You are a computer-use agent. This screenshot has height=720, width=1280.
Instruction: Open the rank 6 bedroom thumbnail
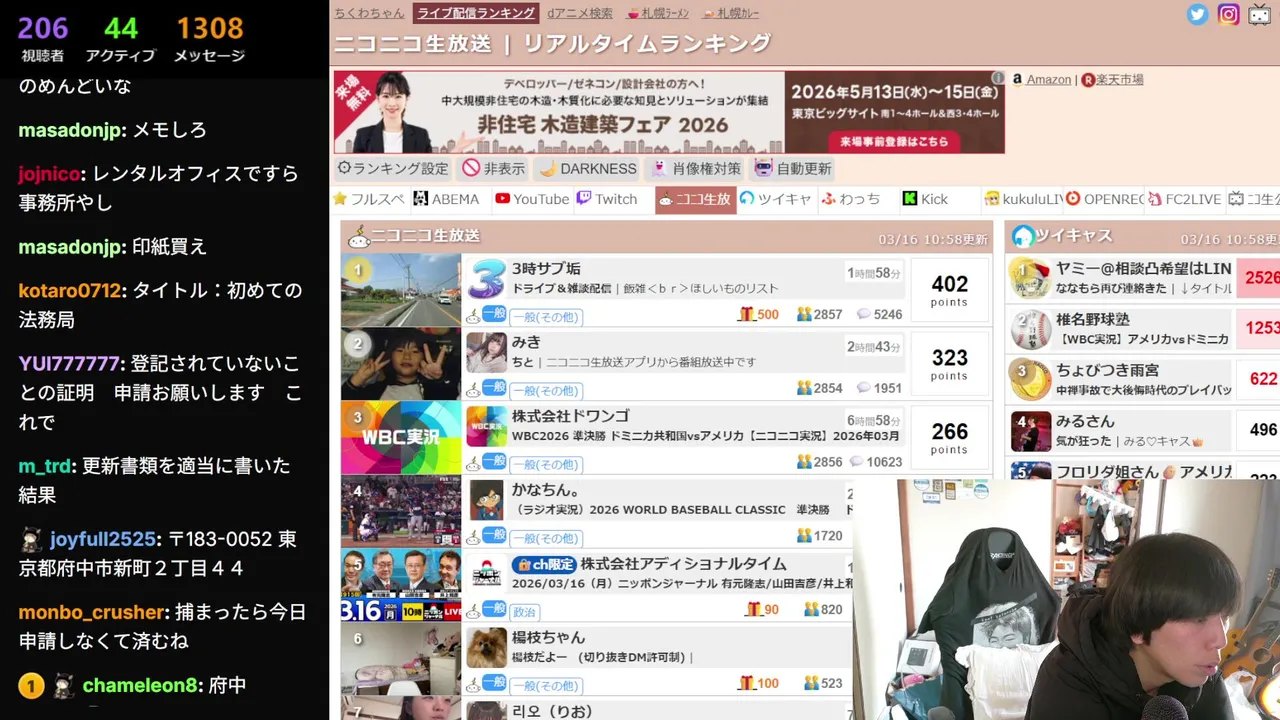pos(401,659)
